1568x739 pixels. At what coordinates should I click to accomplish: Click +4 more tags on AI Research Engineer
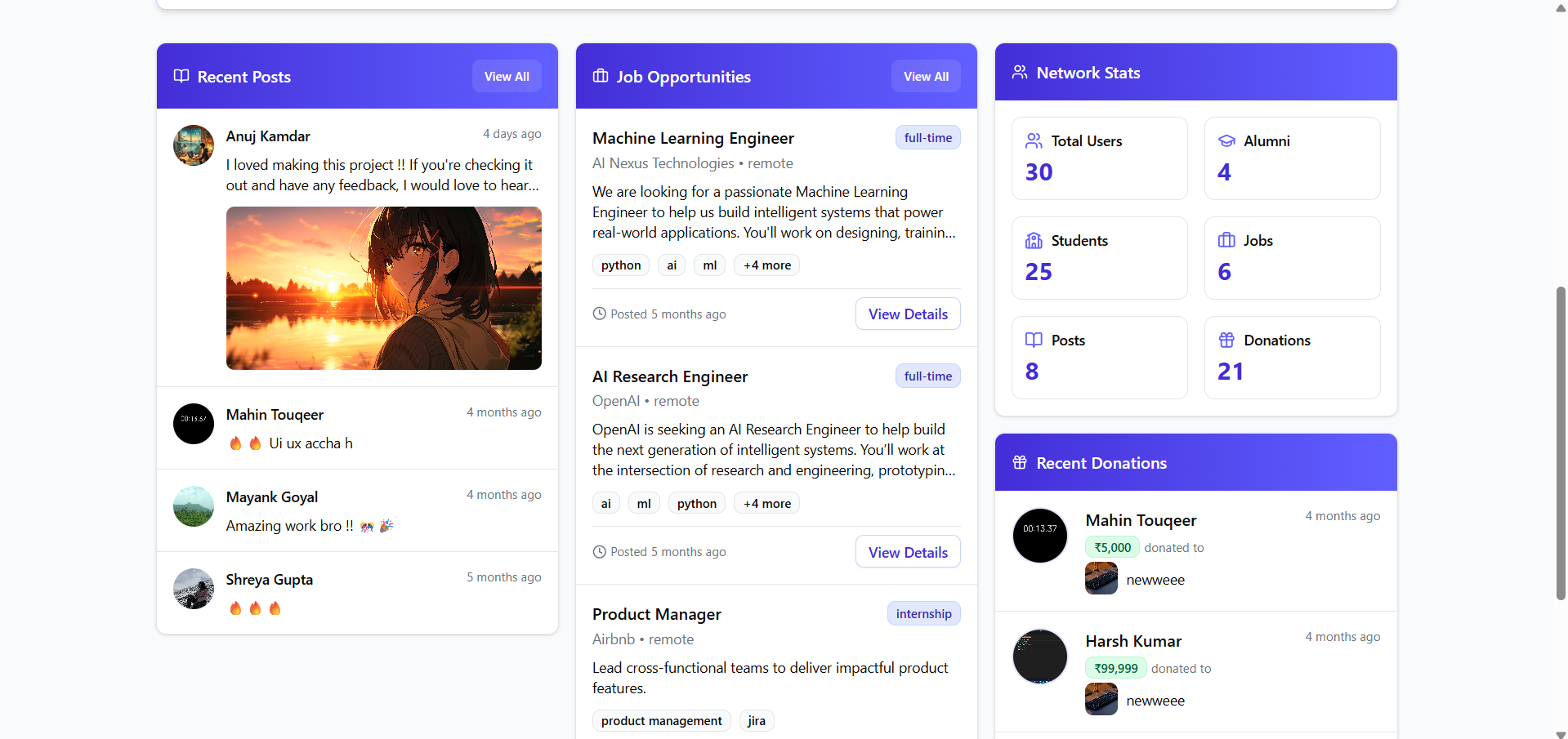(x=767, y=504)
